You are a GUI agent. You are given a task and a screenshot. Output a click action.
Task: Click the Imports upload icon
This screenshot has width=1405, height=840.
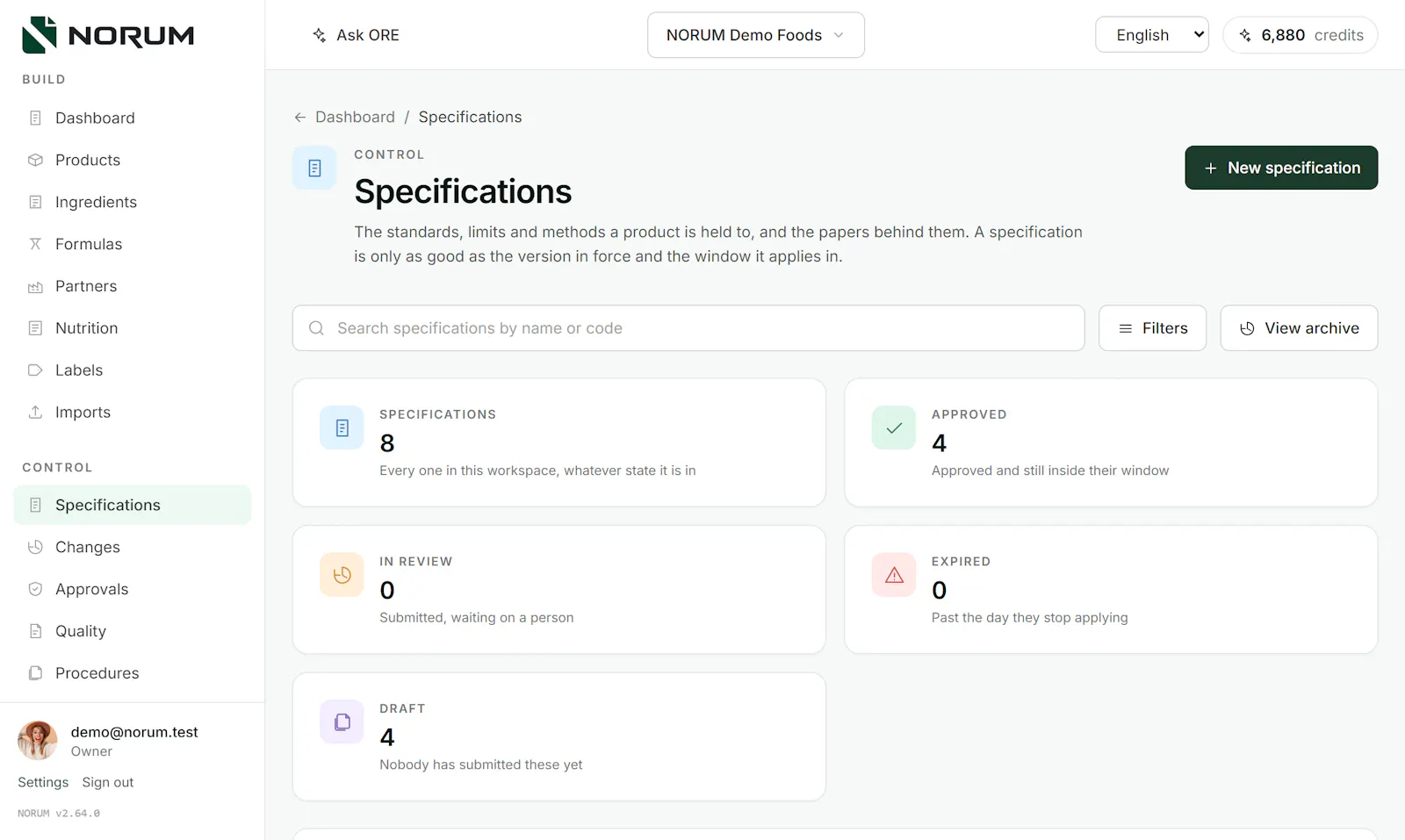click(x=35, y=413)
